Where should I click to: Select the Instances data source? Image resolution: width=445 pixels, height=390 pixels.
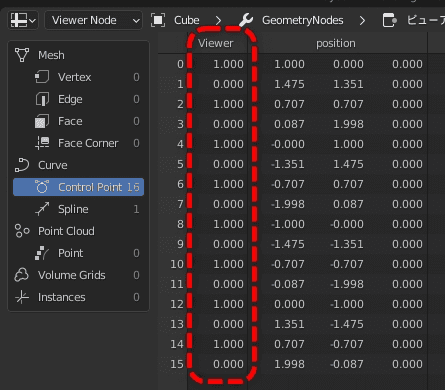tap(78, 297)
